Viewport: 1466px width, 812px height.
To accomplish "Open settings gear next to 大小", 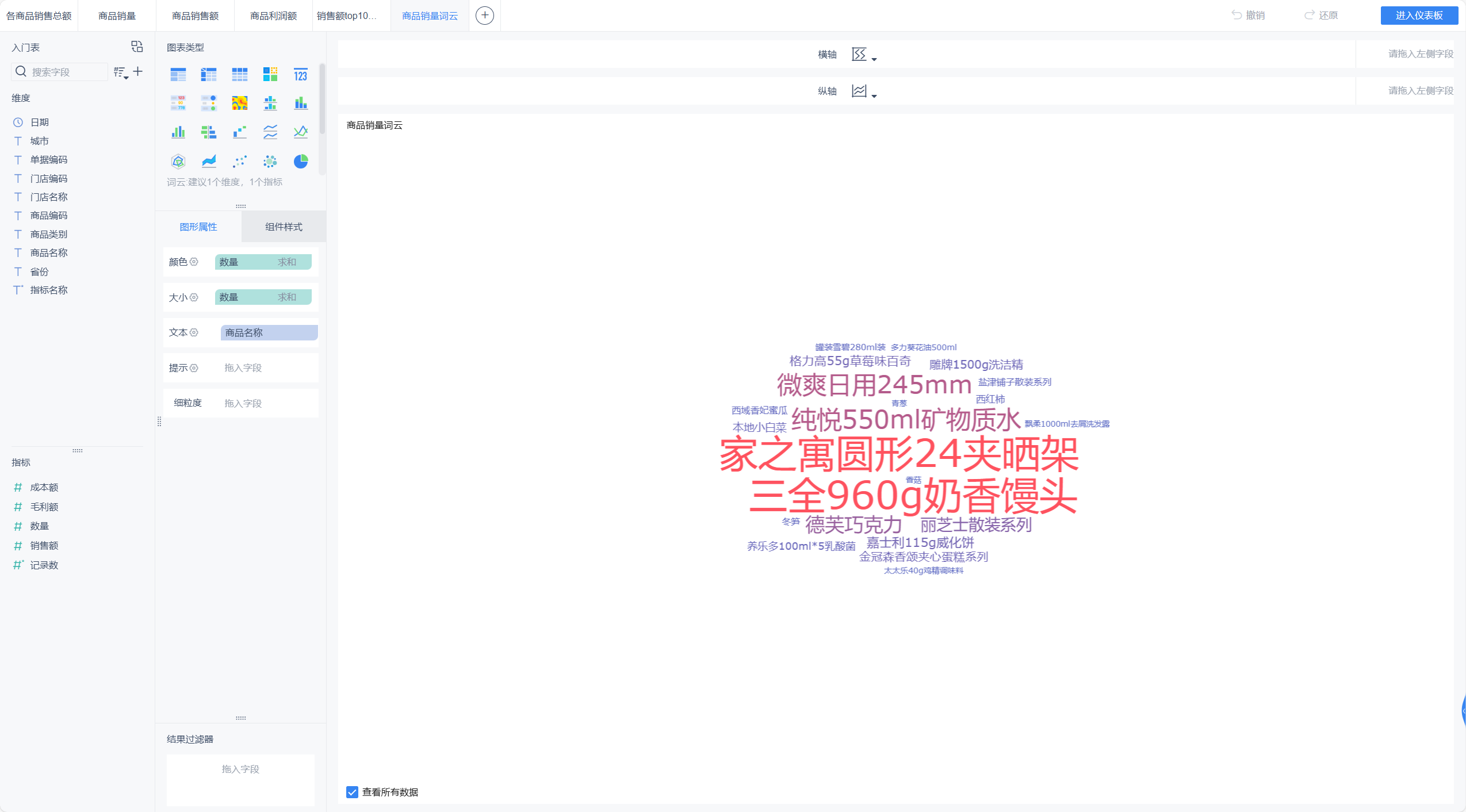I will click(194, 297).
